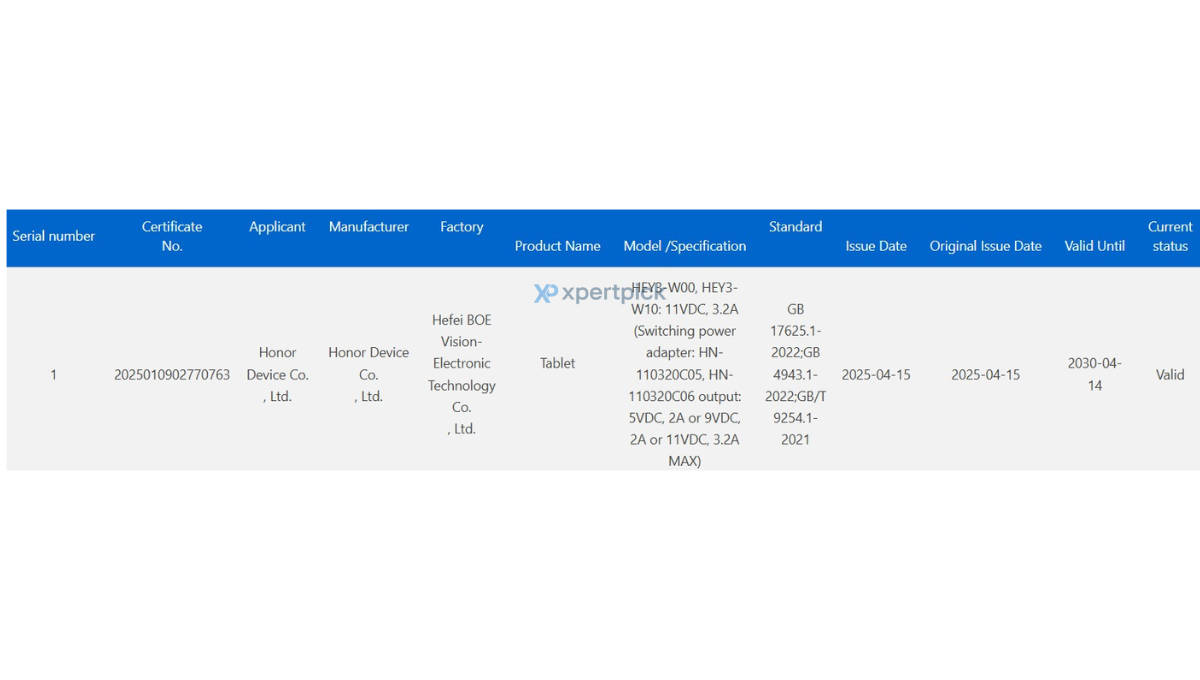Click the Product Name column header
Screen dimensions: 1200x680
click(x=558, y=246)
